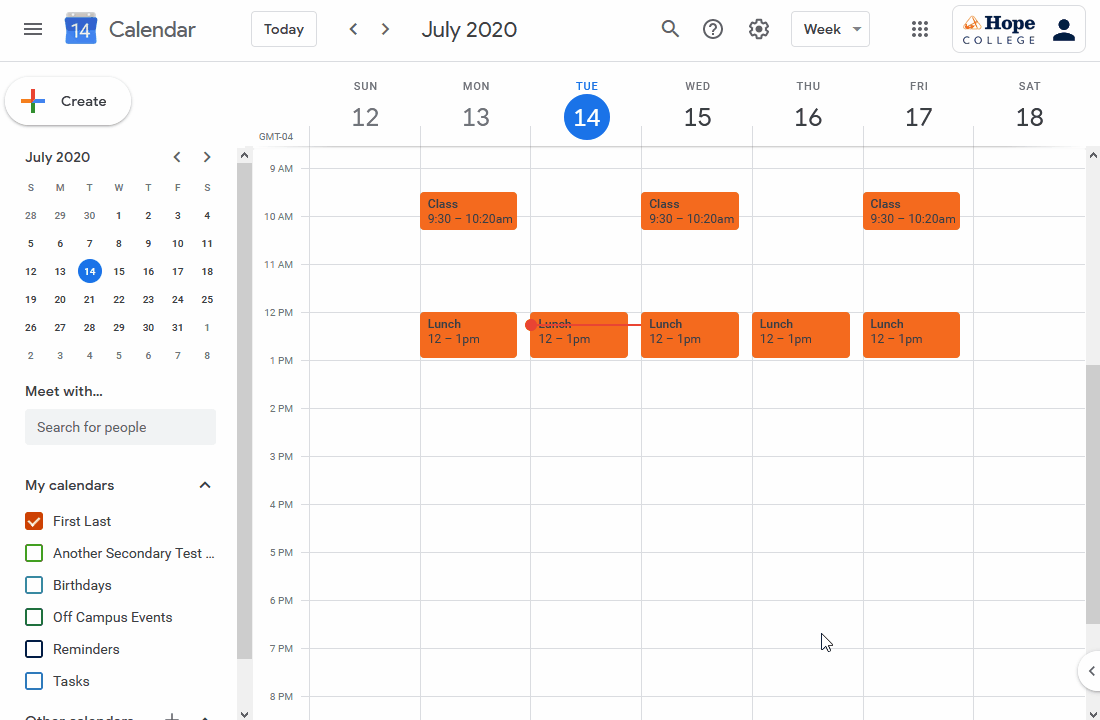
Task: Enable the Birthdays calendar
Action: pyautogui.click(x=33, y=585)
